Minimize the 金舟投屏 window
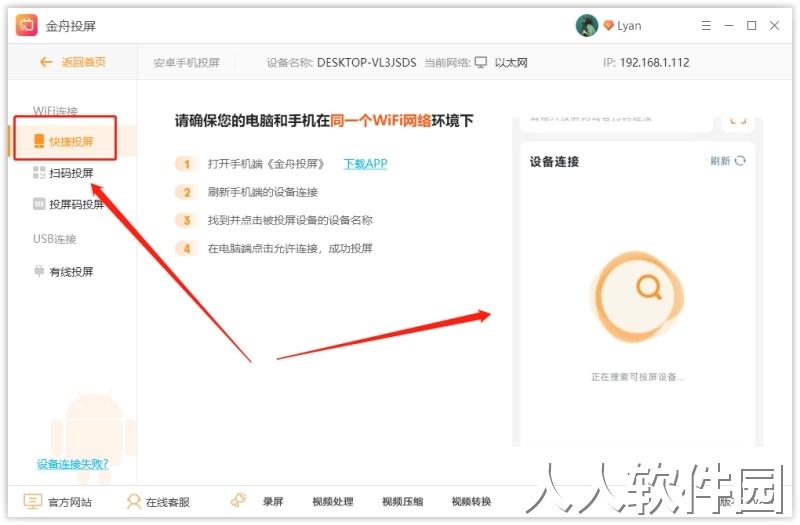Viewport: 800px width, 525px height. (729, 26)
